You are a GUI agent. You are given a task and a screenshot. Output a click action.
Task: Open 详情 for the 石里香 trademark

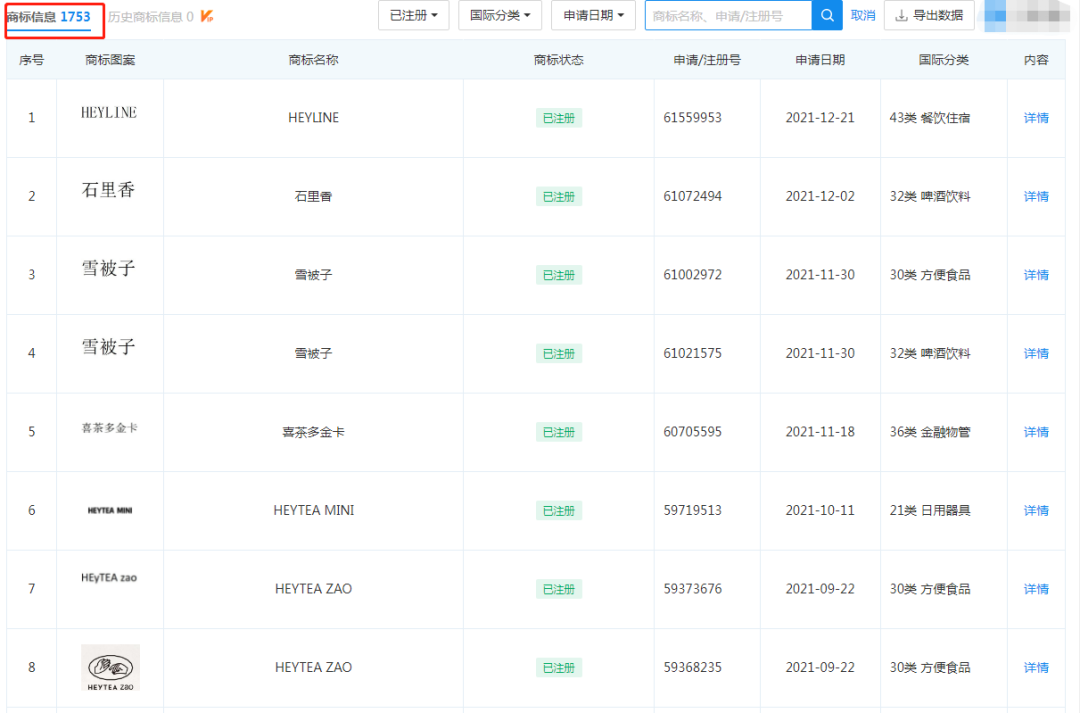[1036, 196]
